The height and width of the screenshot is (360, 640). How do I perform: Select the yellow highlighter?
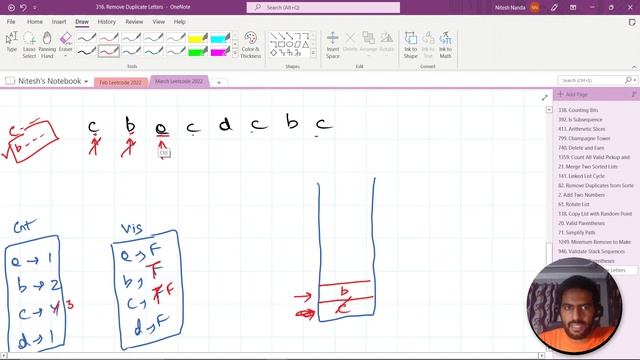(x=198, y=38)
